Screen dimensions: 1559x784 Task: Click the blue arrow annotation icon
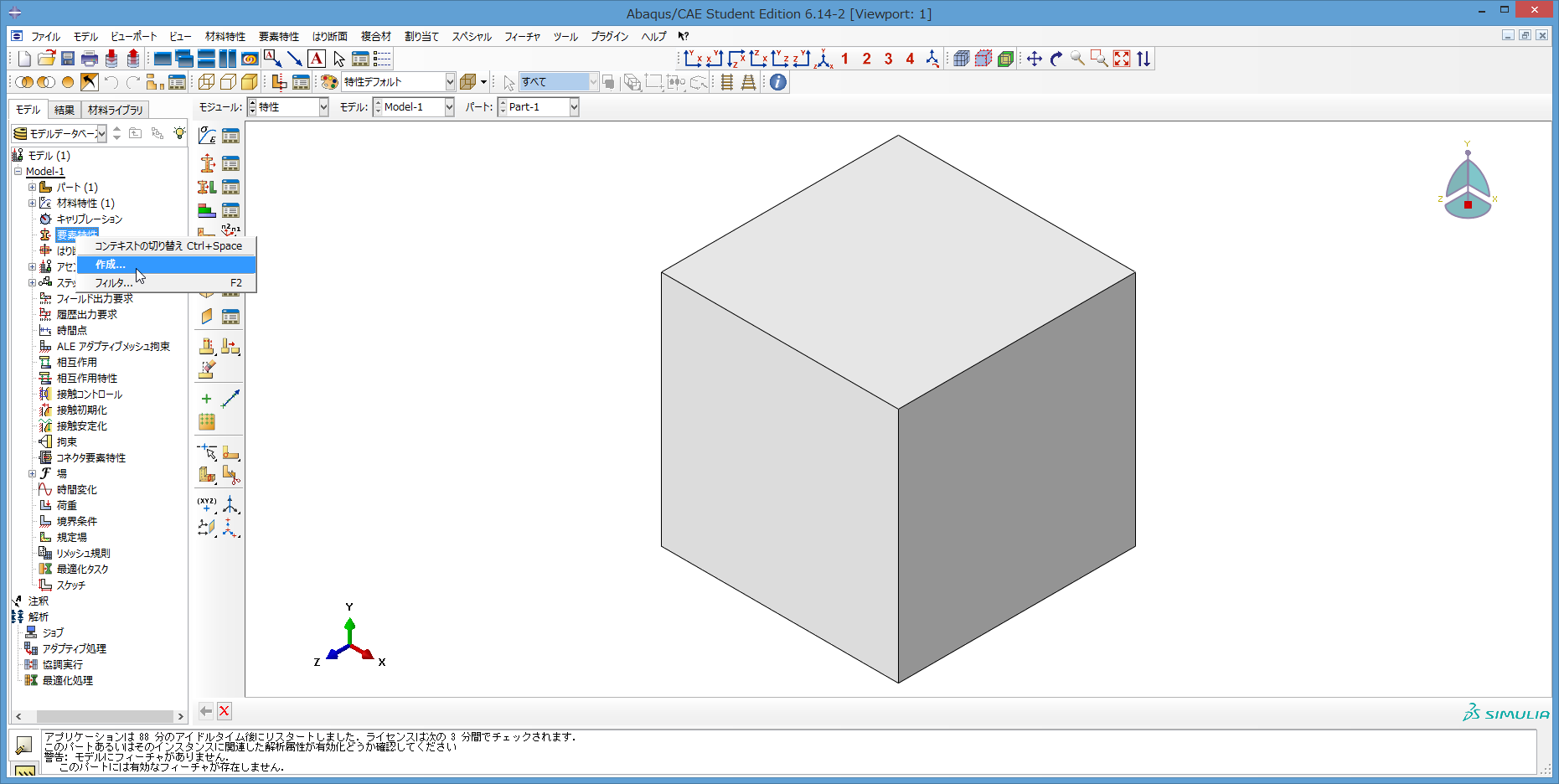tap(295, 59)
